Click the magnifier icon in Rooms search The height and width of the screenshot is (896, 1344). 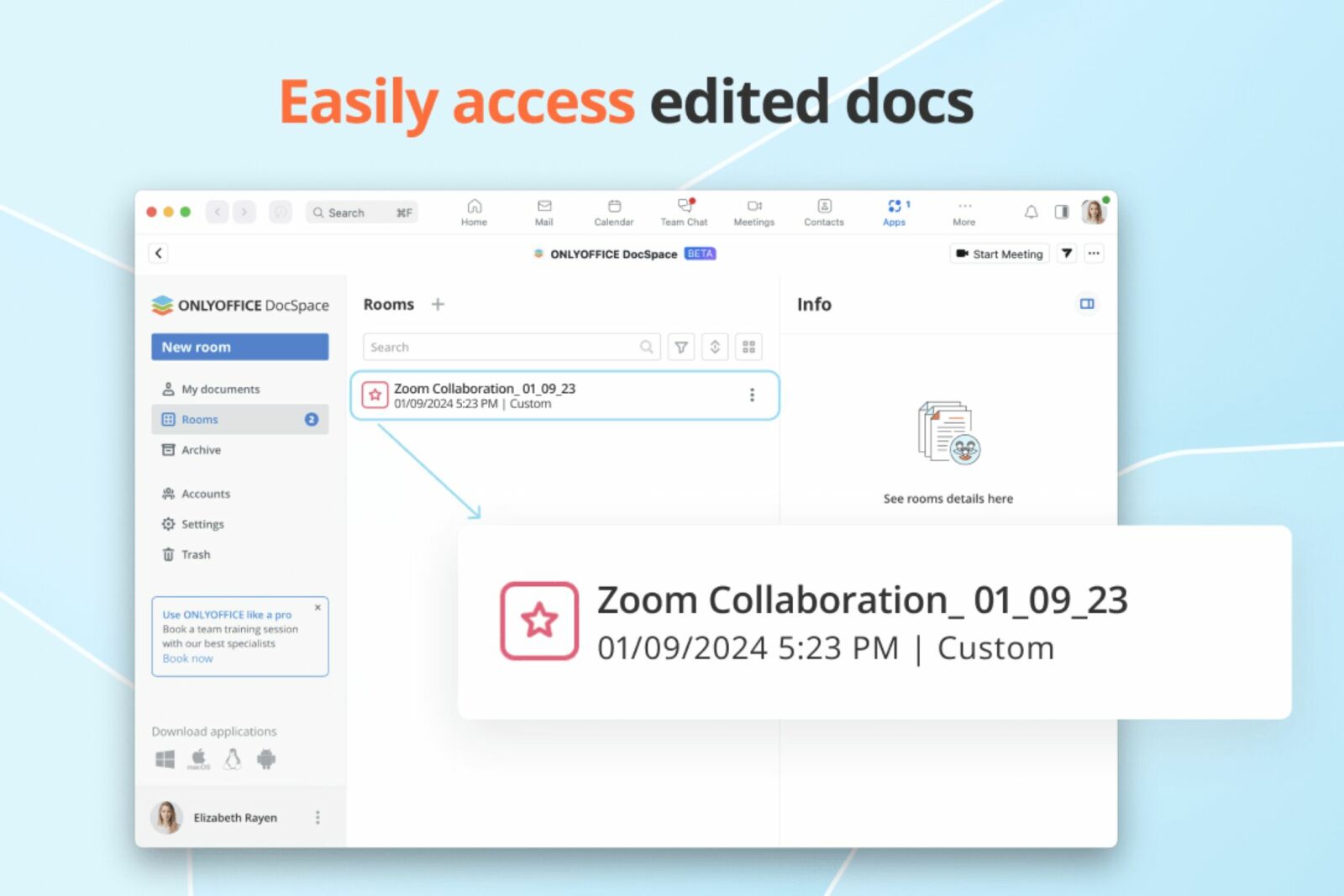click(646, 347)
